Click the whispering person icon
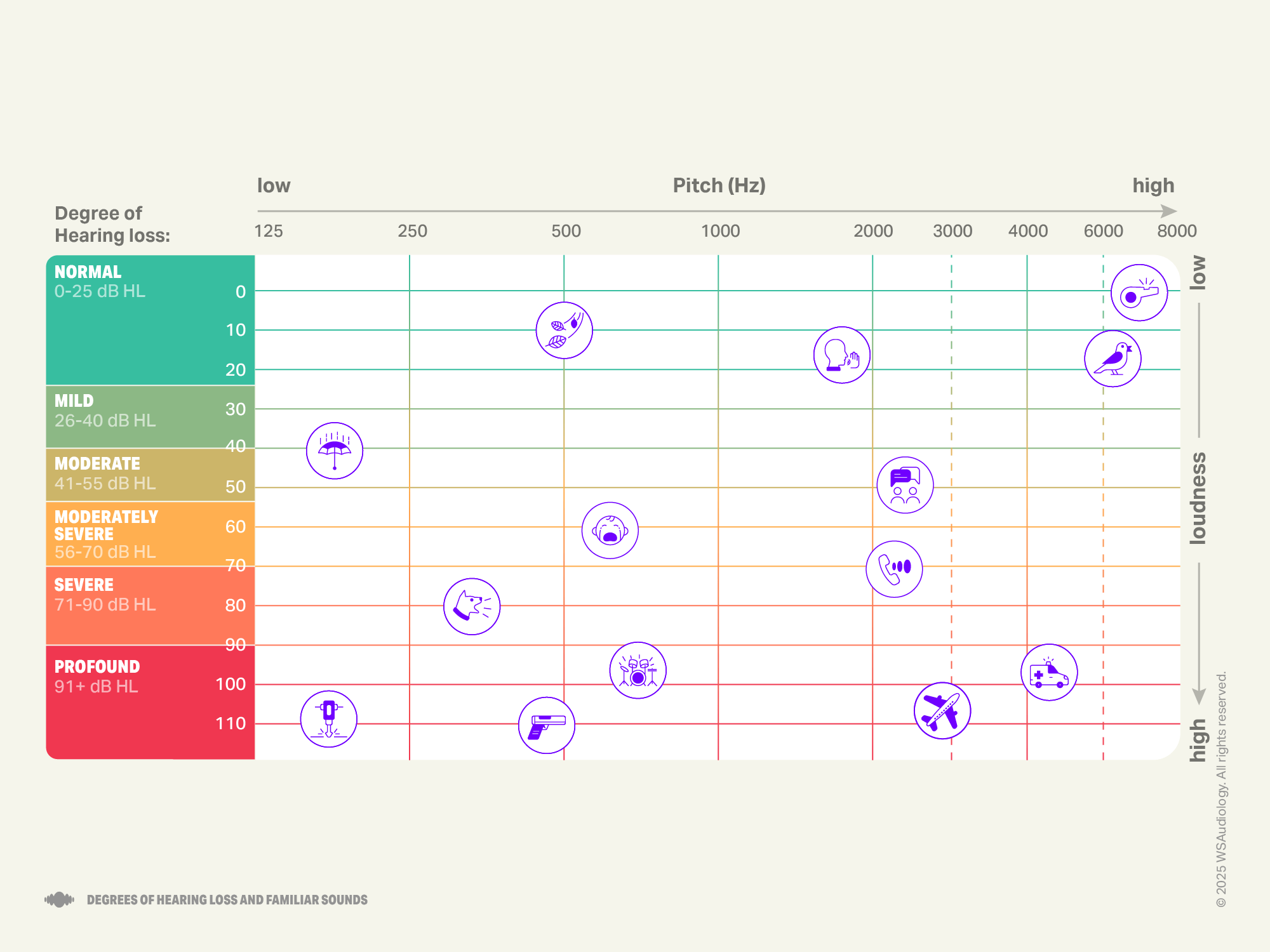1270x952 pixels. pos(841,355)
